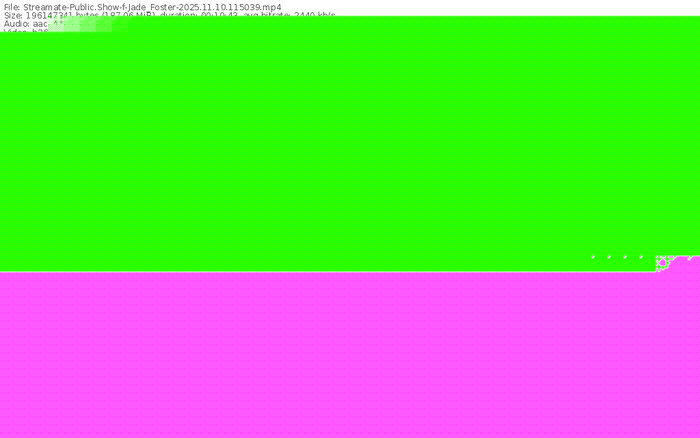Screen dimensions: 700x438
Task: Click the jagged white artifact at the green-magenta boundary
Action: click(x=662, y=263)
